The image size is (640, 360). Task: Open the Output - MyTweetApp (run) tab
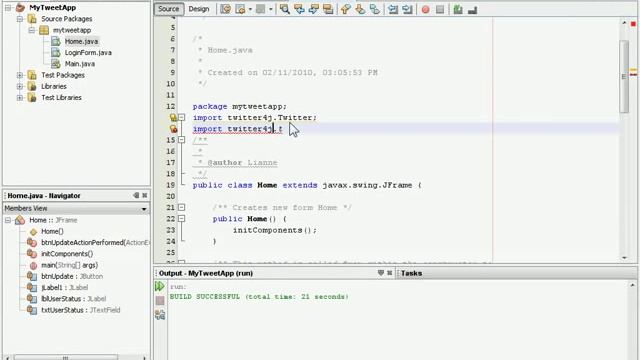[206, 273]
